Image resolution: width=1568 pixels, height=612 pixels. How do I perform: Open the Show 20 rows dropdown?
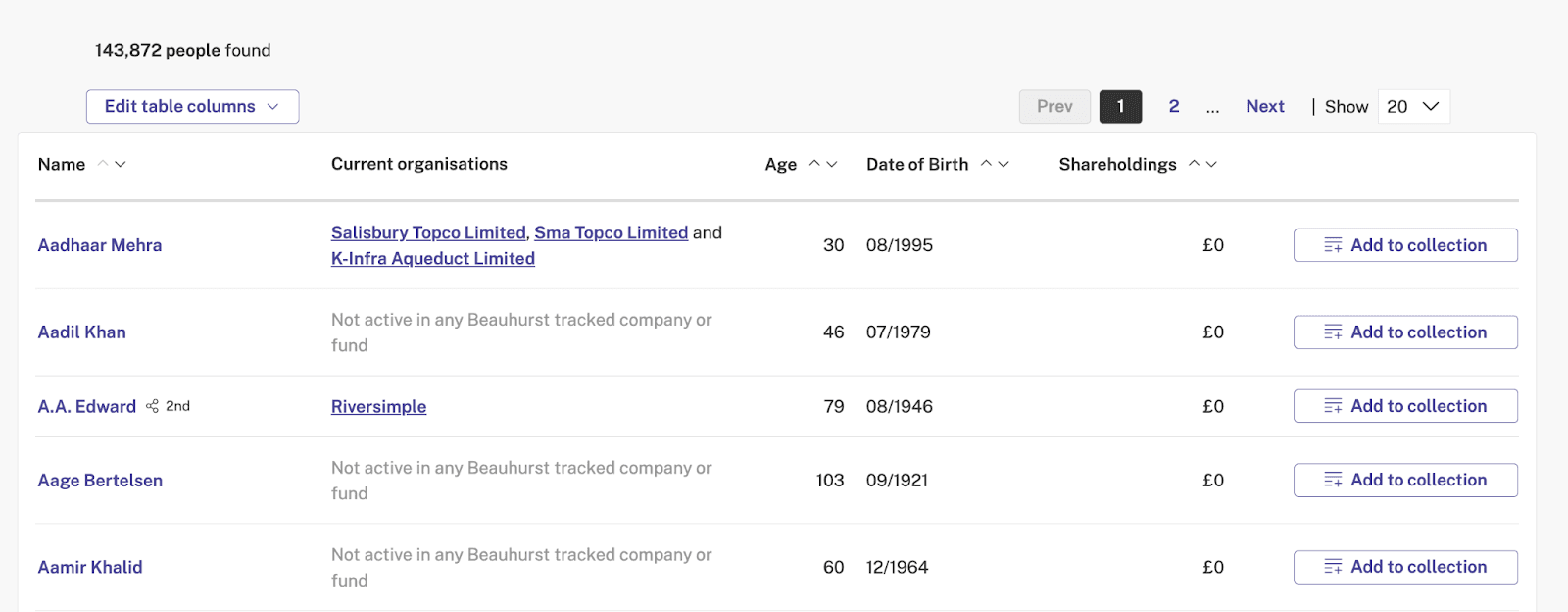pyautogui.click(x=1413, y=106)
